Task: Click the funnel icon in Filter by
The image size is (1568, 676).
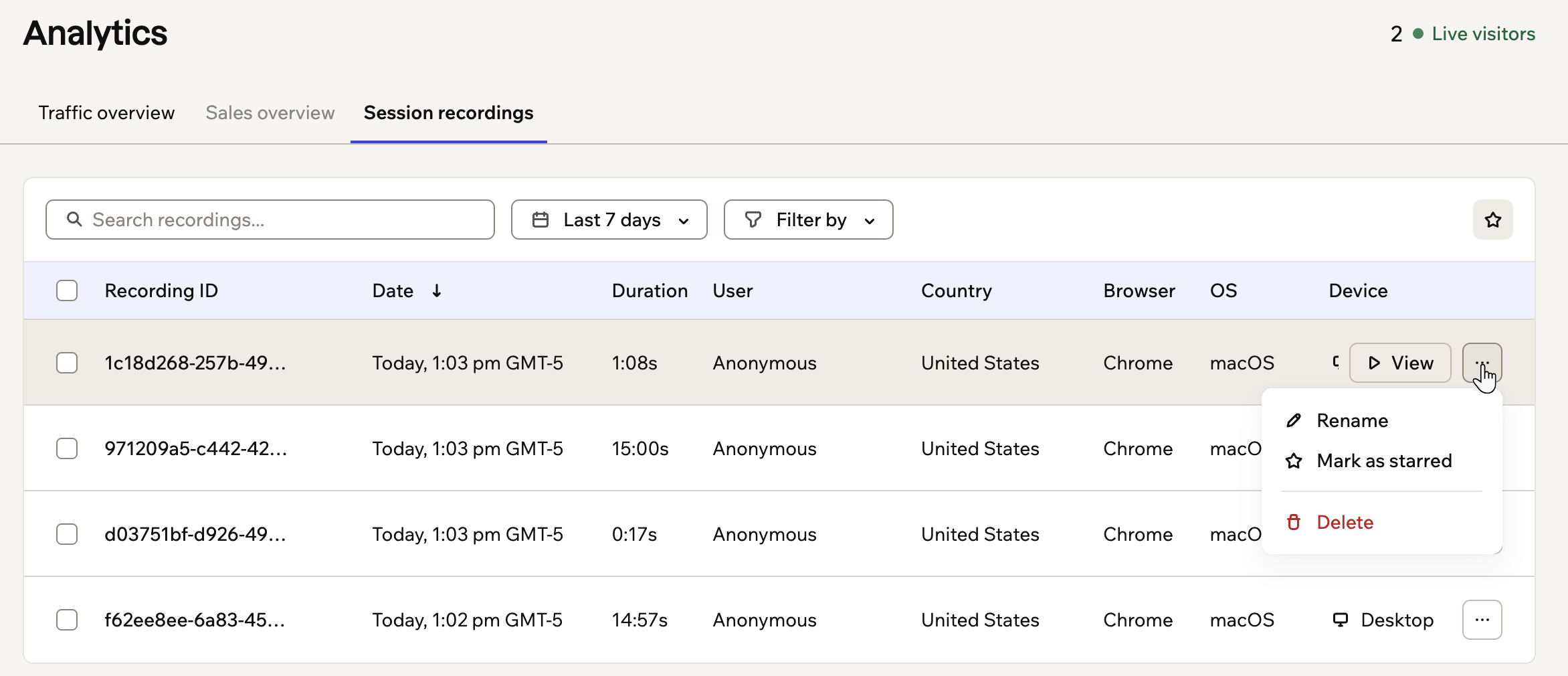Action: click(x=753, y=220)
